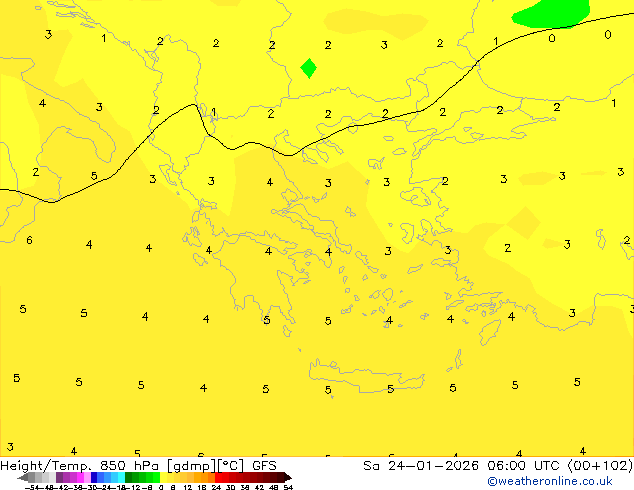Click the green patch in the top-right corner
This screenshot has height=490, width=634.
click(x=551, y=12)
